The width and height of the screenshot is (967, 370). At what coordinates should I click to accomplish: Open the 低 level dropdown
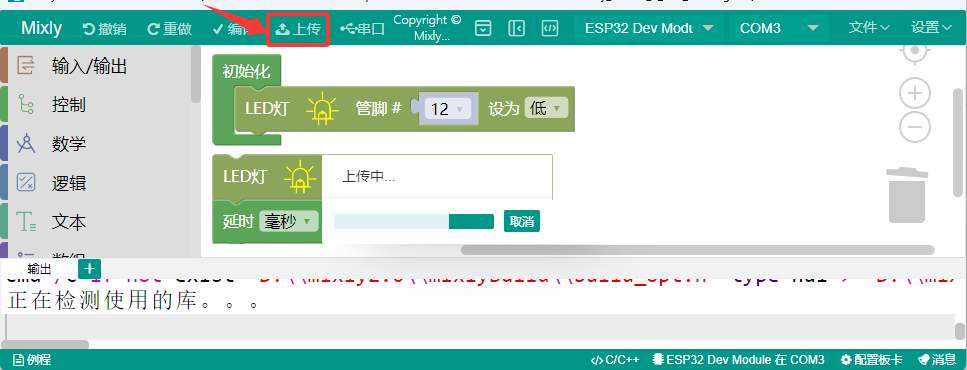pyautogui.click(x=545, y=109)
